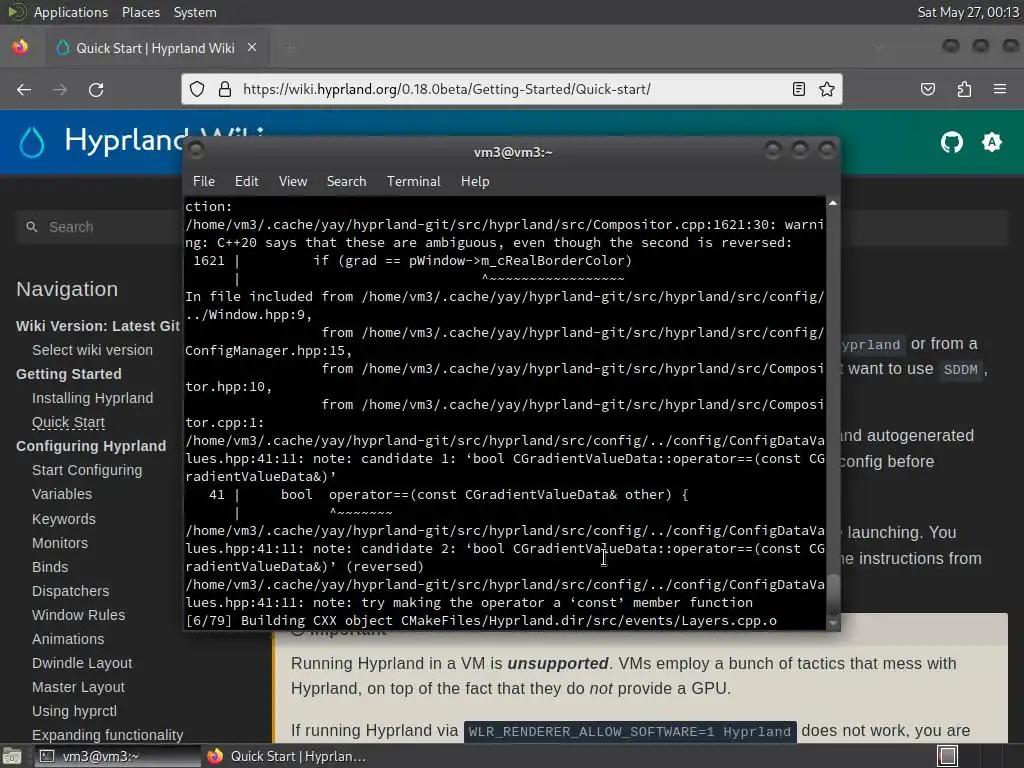Screen dimensions: 1024x768
Task: Open a new Firefox tab
Action: (x=291, y=47)
